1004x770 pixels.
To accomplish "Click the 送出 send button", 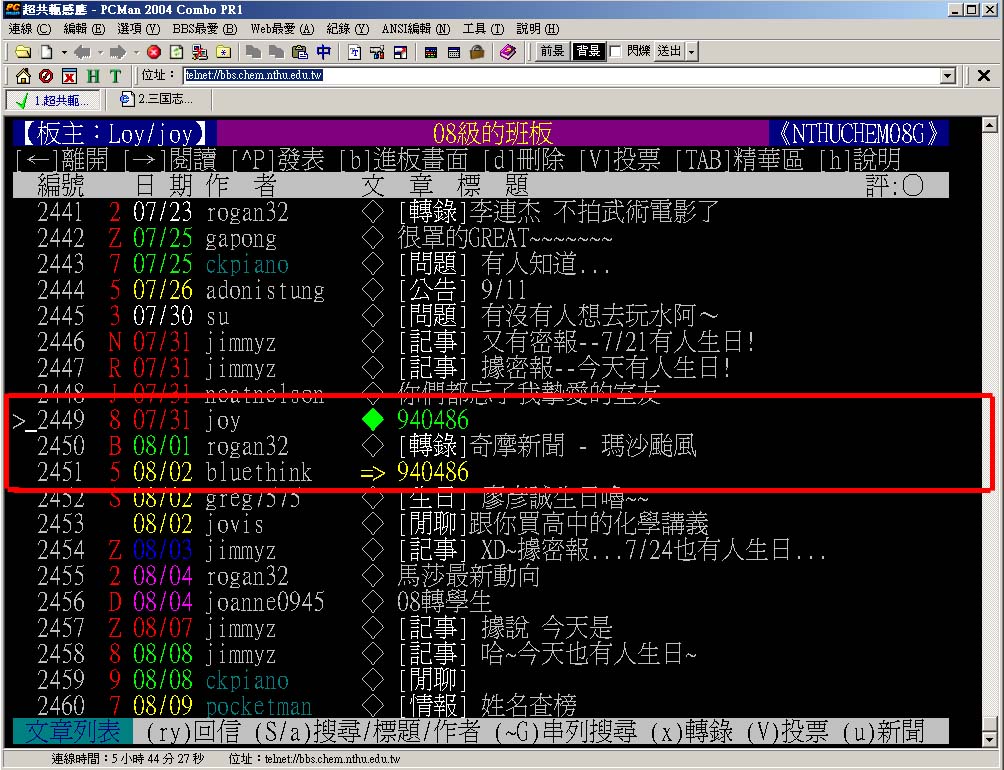I will [669, 52].
